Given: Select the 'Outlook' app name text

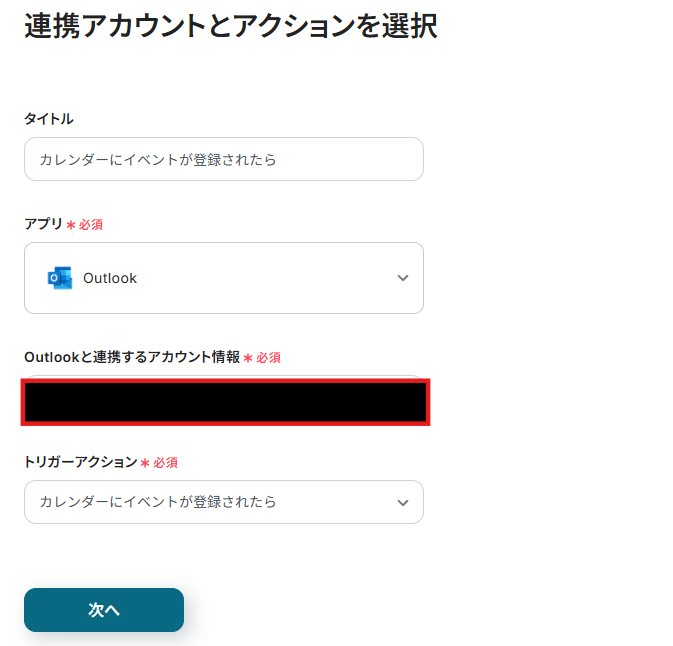Looking at the screenshot, I should pyautogui.click(x=110, y=278).
